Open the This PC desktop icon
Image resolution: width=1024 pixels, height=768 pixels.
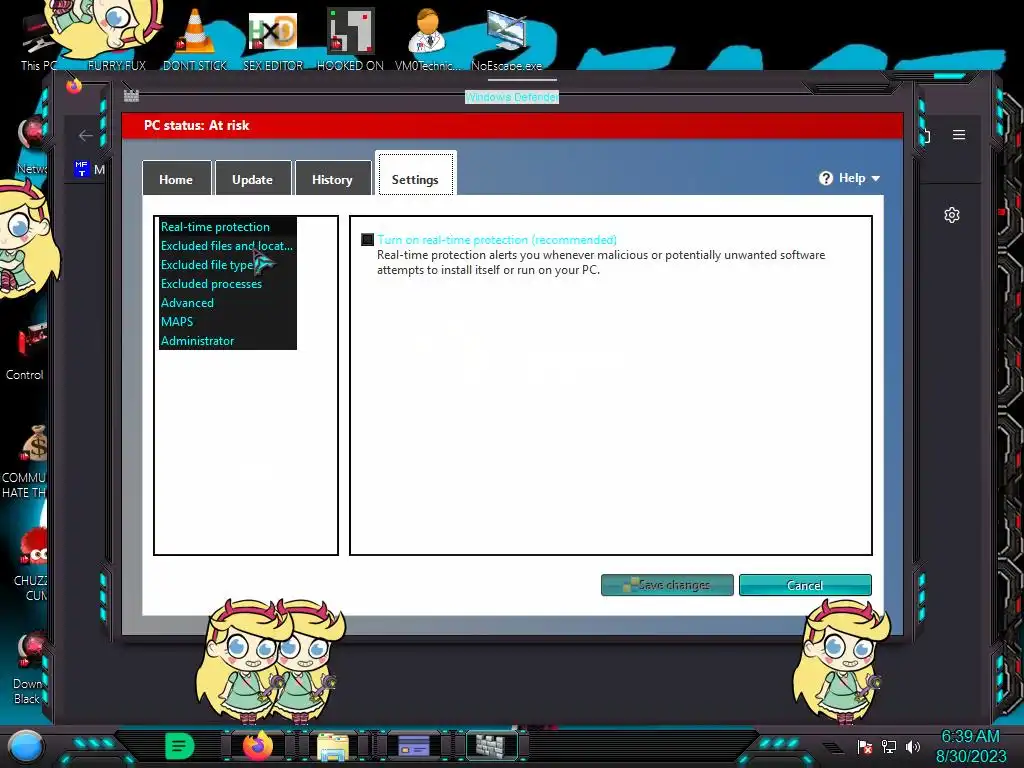38,42
